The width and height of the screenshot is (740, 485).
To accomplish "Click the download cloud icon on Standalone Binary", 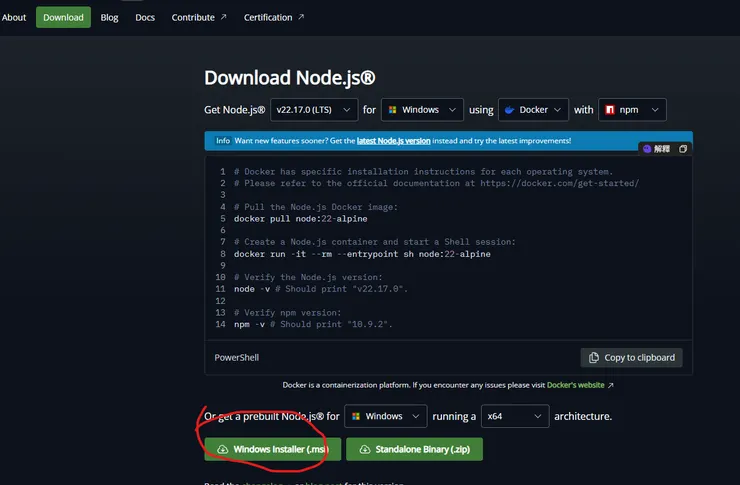I will tap(365, 450).
